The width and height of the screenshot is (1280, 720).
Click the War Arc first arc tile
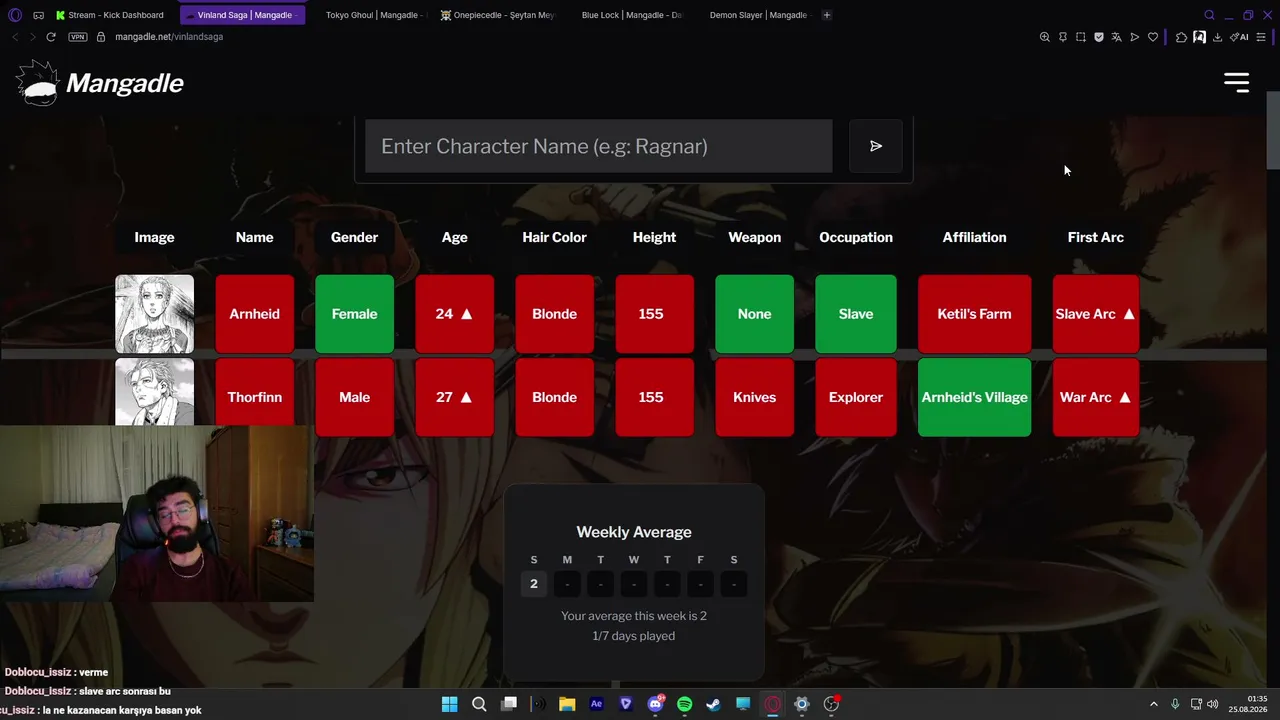[1096, 397]
